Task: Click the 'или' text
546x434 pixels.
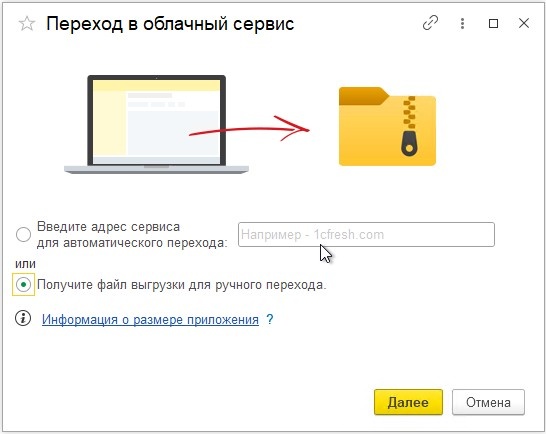Action: [x=25, y=264]
